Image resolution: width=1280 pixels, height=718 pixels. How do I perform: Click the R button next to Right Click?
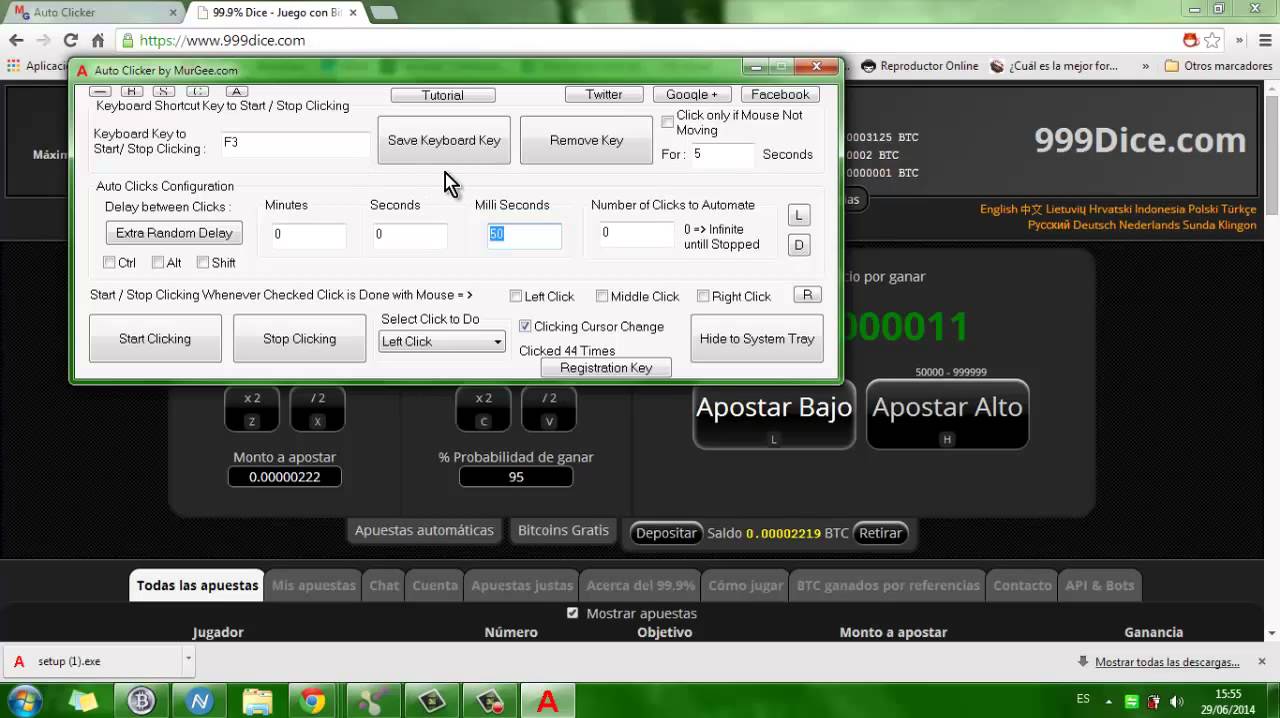click(x=807, y=295)
